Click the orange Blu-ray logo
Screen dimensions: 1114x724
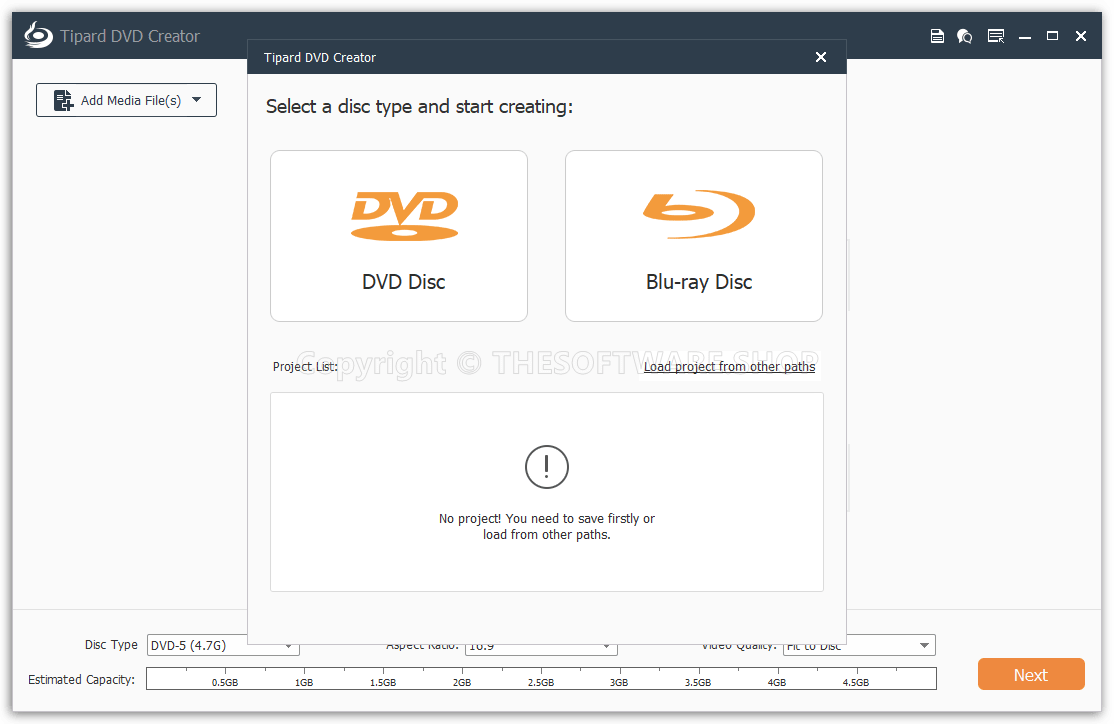point(699,214)
